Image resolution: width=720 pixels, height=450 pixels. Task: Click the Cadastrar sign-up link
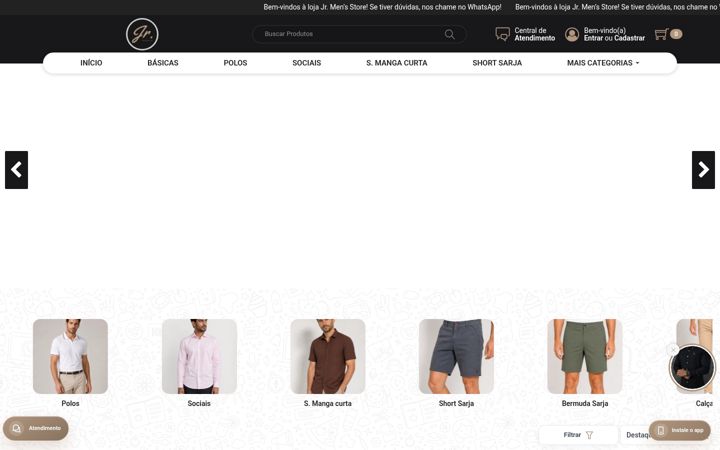tap(630, 38)
